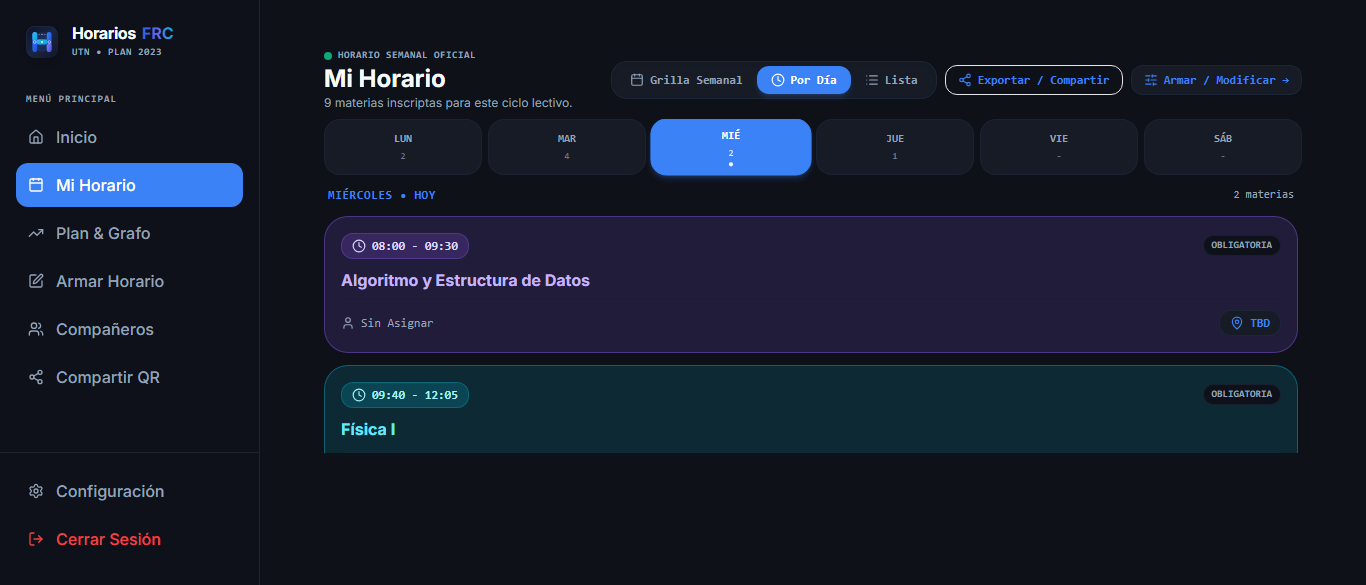This screenshot has width=1366, height=585.
Task: Switch to the Grilla Semanal view
Action: tap(686, 80)
